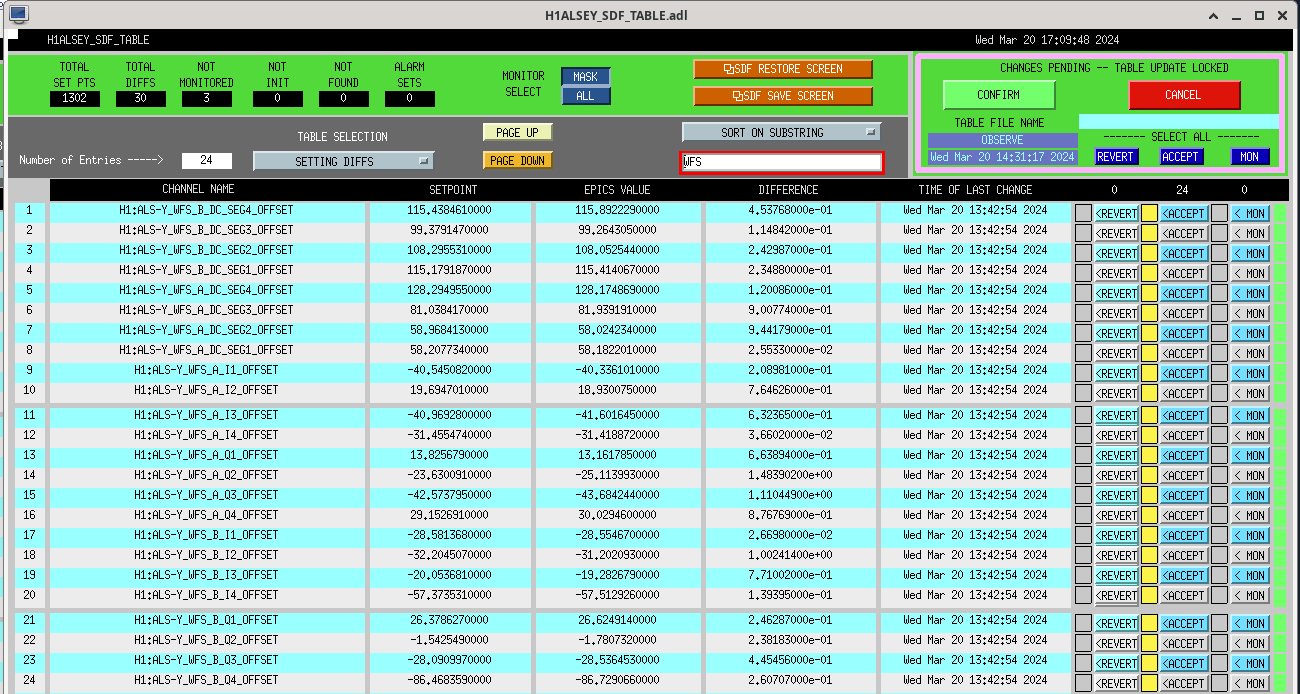This screenshot has width=1300, height=694.
Task: Focus the substring field containing WFS
Action: point(781,162)
